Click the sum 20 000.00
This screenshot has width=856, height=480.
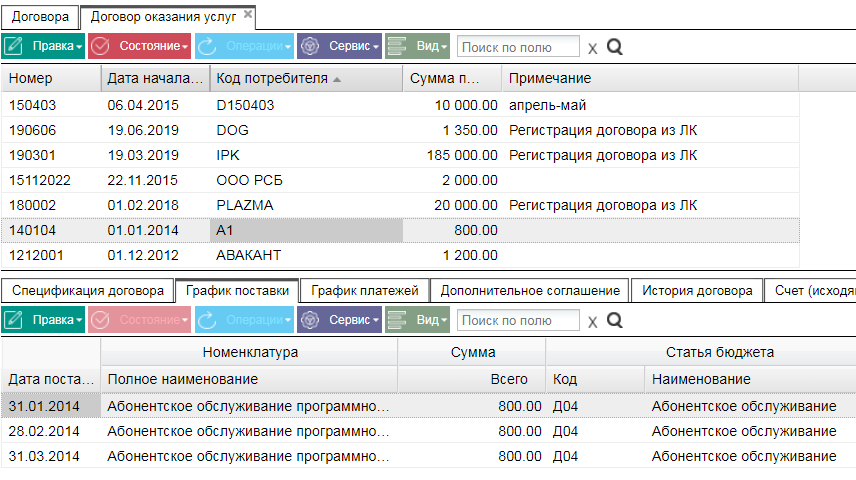[466, 205]
